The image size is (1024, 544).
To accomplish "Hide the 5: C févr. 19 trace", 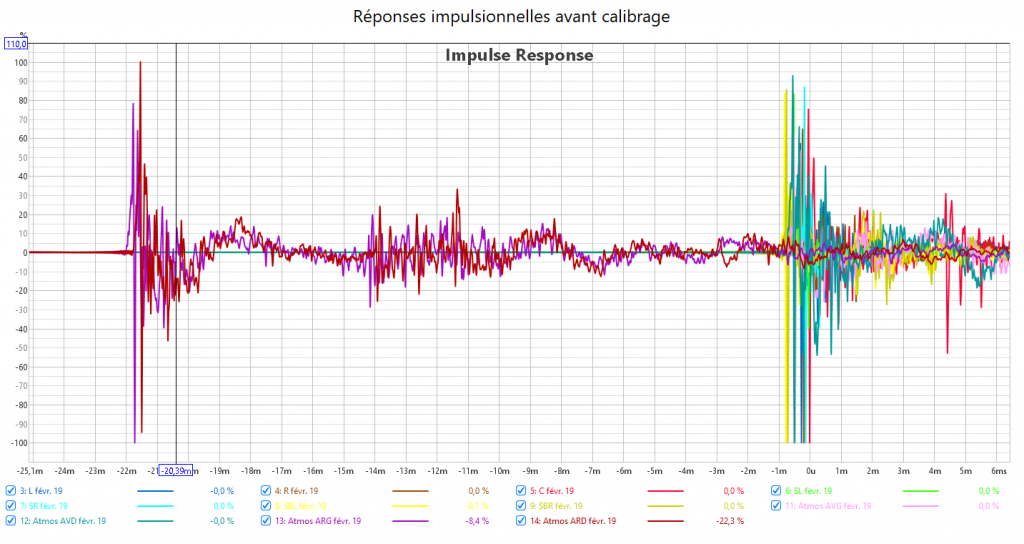I will tap(521, 491).
